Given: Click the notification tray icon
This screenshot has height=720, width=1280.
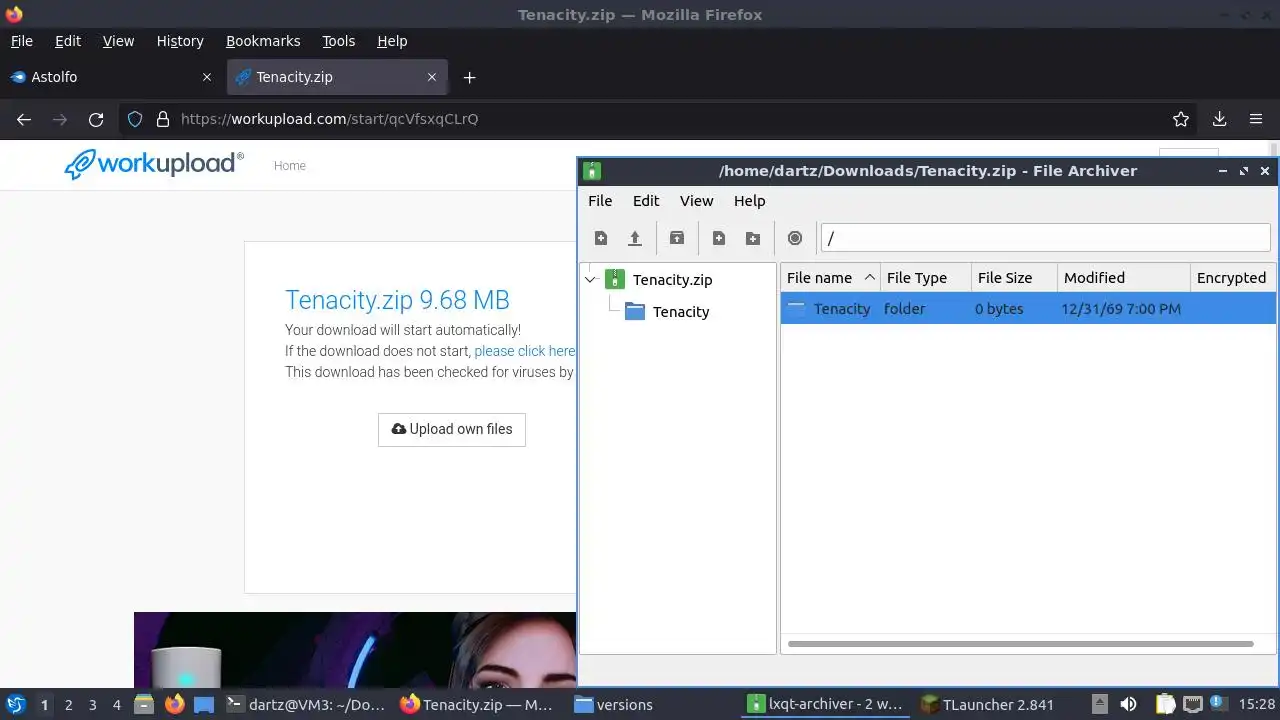Looking at the screenshot, I should [1218, 703].
